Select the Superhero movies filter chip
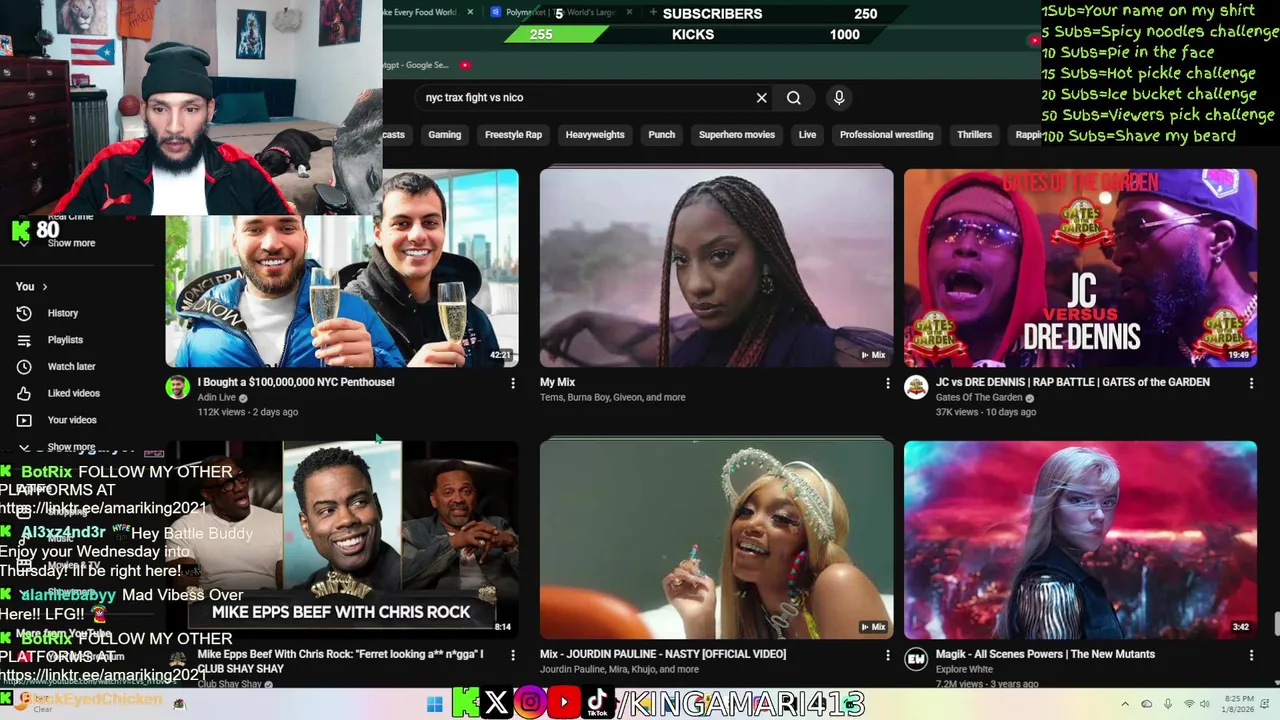 point(737,135)
